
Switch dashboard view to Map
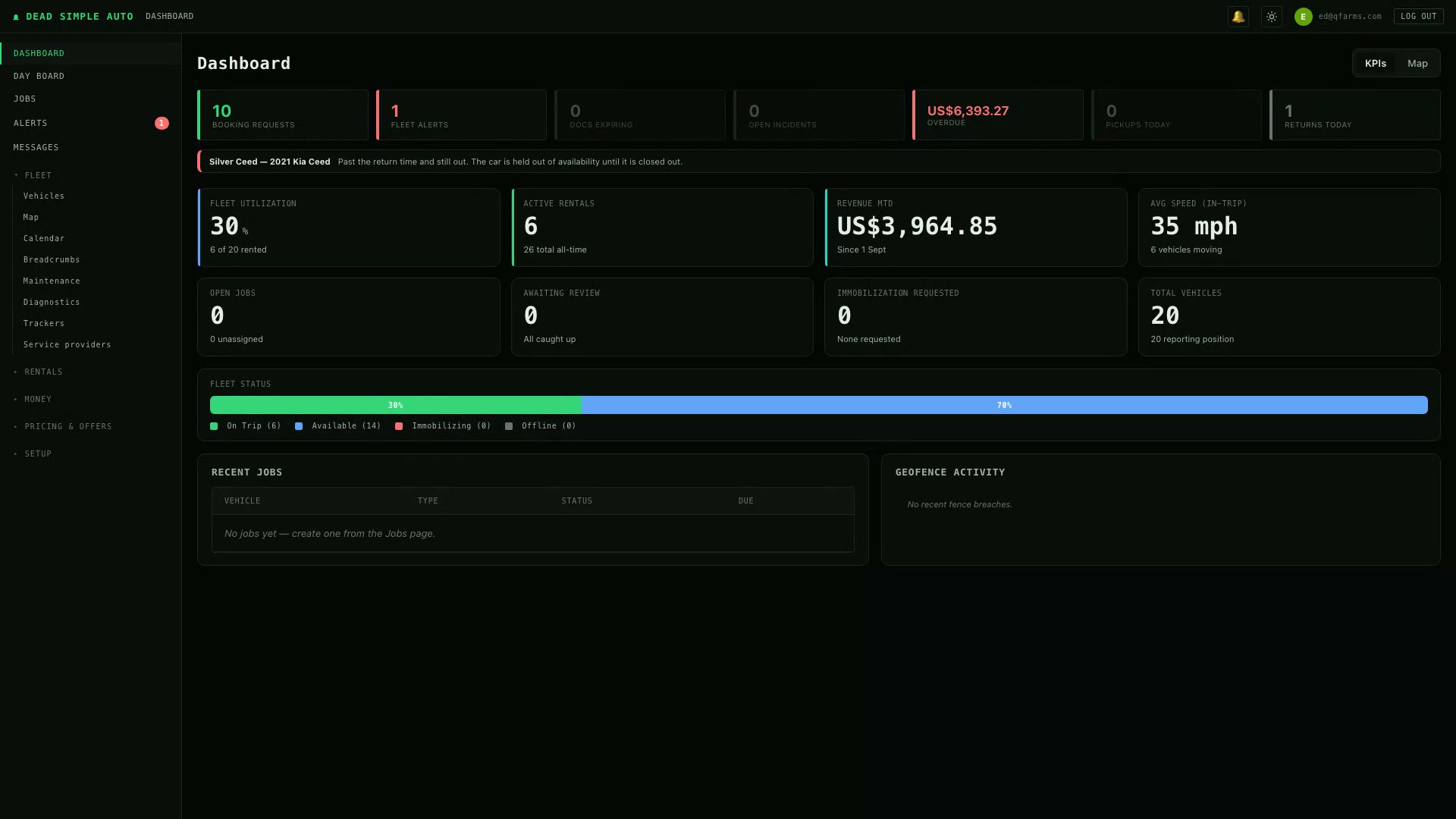coord(1417,64)
